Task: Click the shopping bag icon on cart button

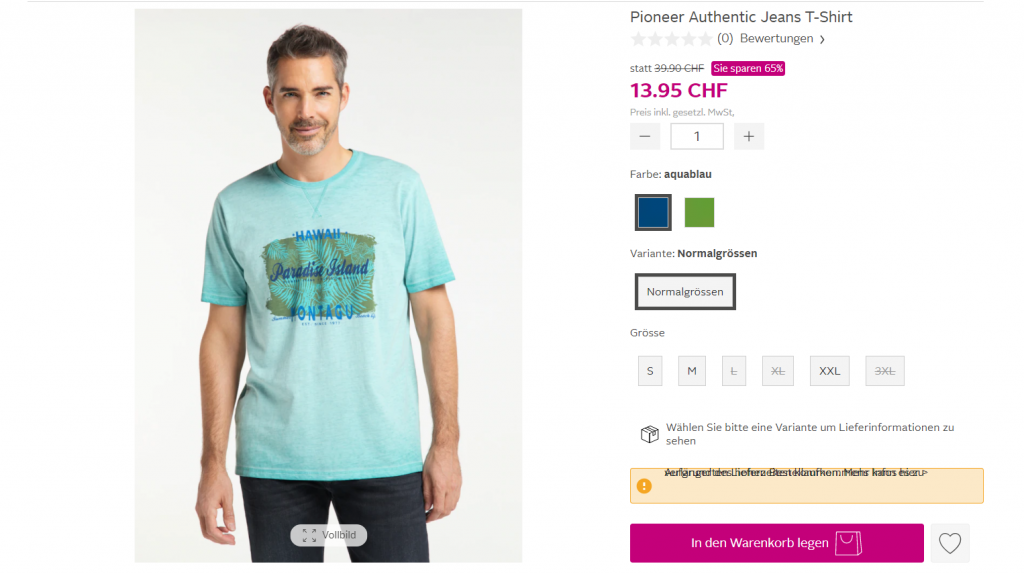Action: coord(848,543)
